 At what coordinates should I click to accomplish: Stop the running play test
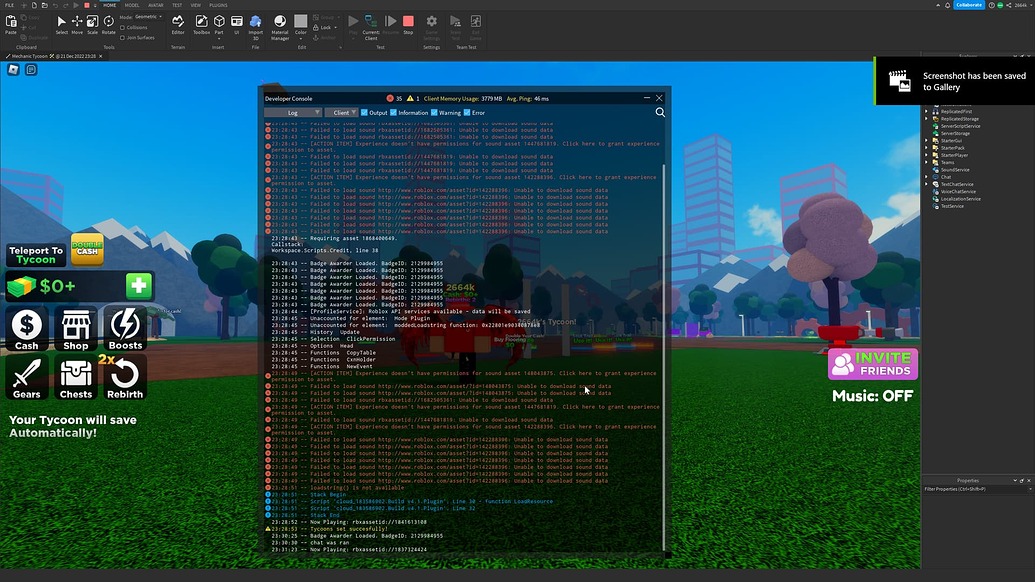point(408,24)
